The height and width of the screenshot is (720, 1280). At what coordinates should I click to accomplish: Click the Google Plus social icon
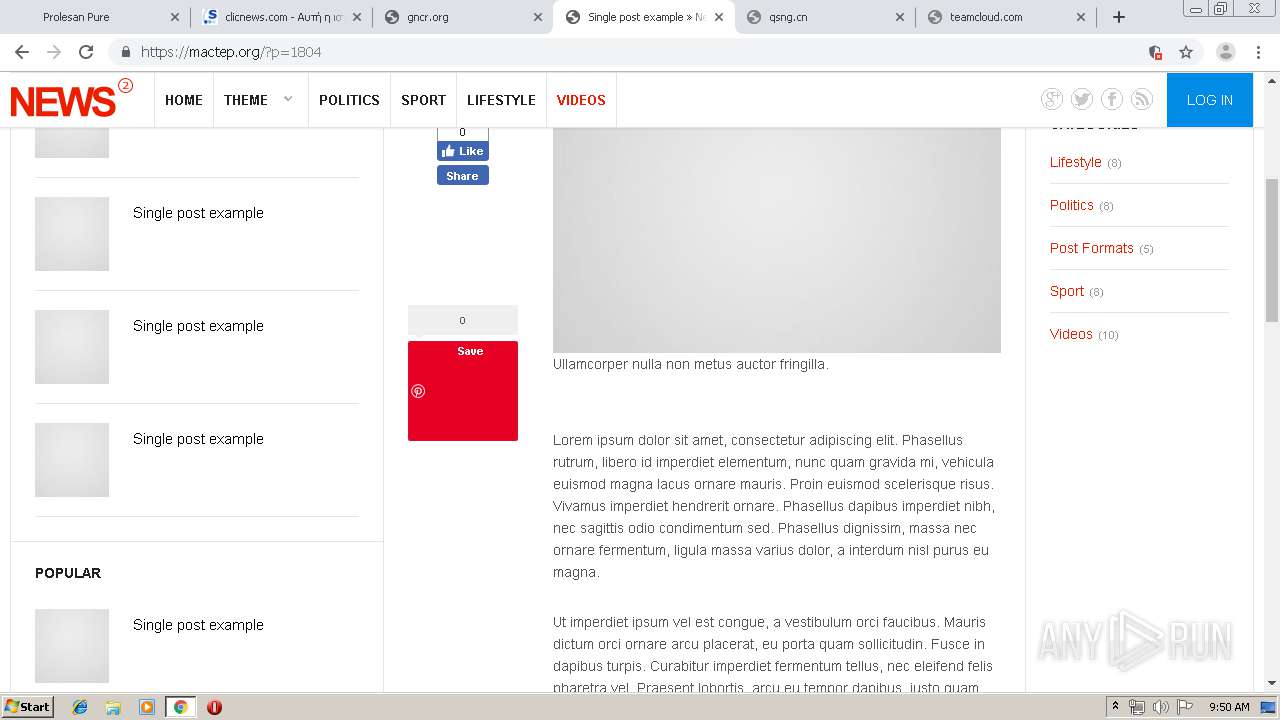click(x=1052, y=99)
